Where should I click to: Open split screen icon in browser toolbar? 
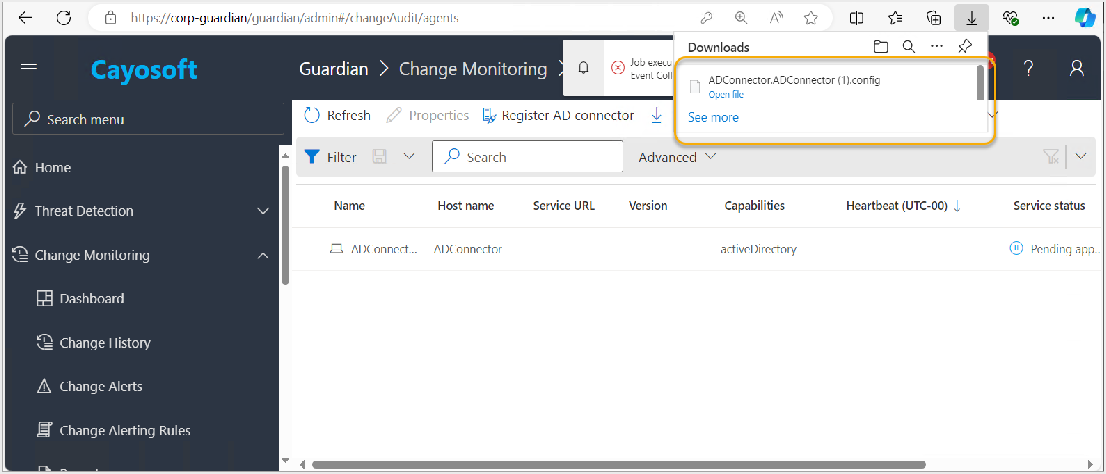pyautogui.click(x=857, y=18)
